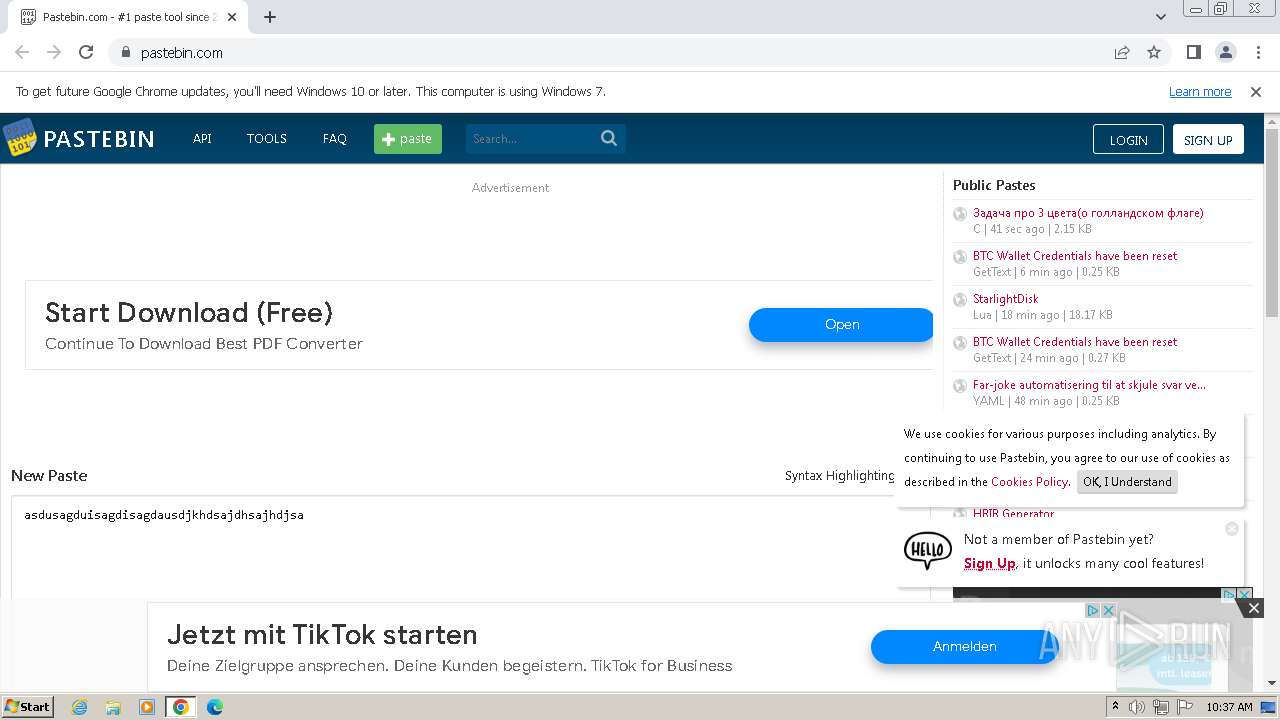
Task: Close the sign-up hello popup
Action: [1232, 528]
